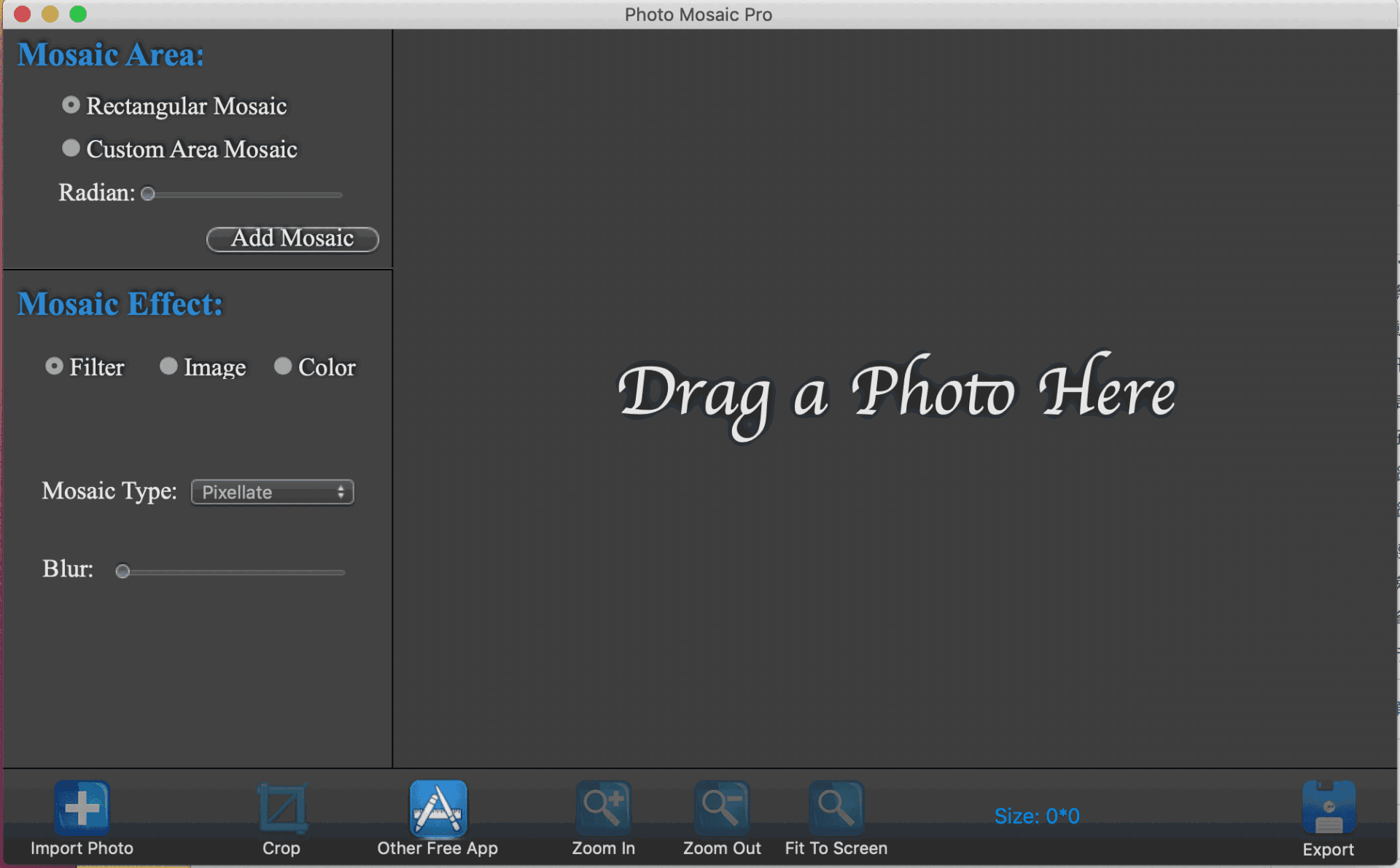Open the Mosaic Type Pixellate dropdown
This screenshot has height=868, width=1400.
tap(272, 492)
